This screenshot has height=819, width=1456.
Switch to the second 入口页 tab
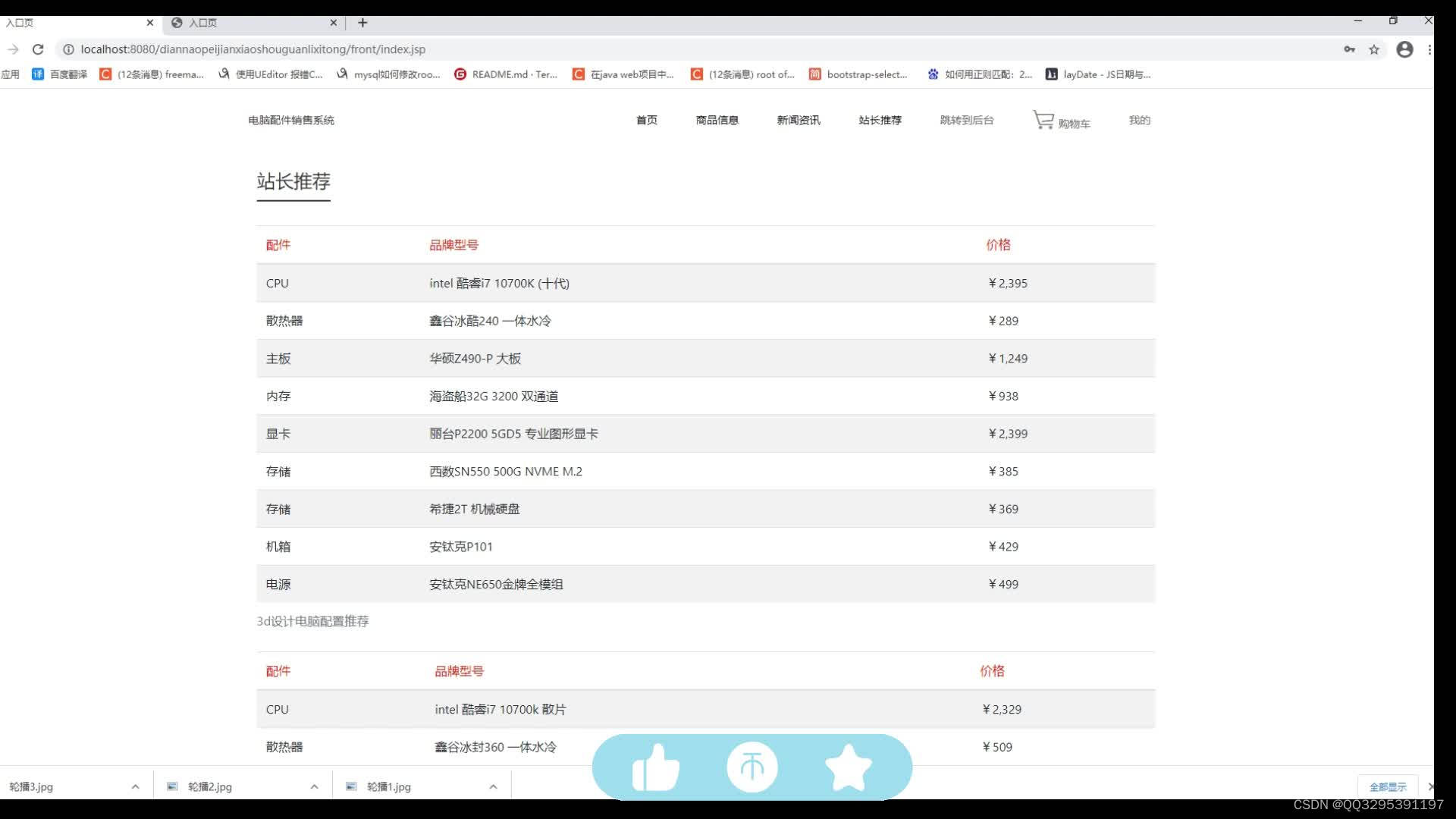pyautogui.click(x=254, y=23)
